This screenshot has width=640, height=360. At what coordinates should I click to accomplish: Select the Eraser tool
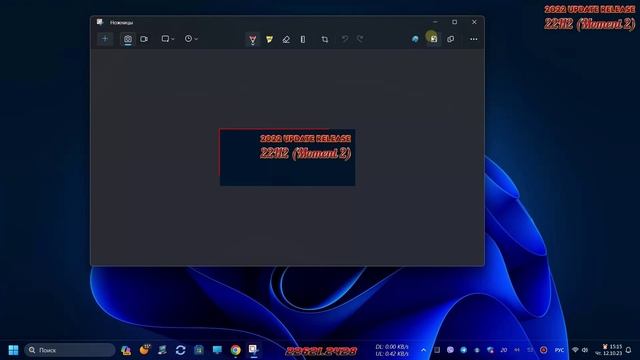[x=286, y=39]
